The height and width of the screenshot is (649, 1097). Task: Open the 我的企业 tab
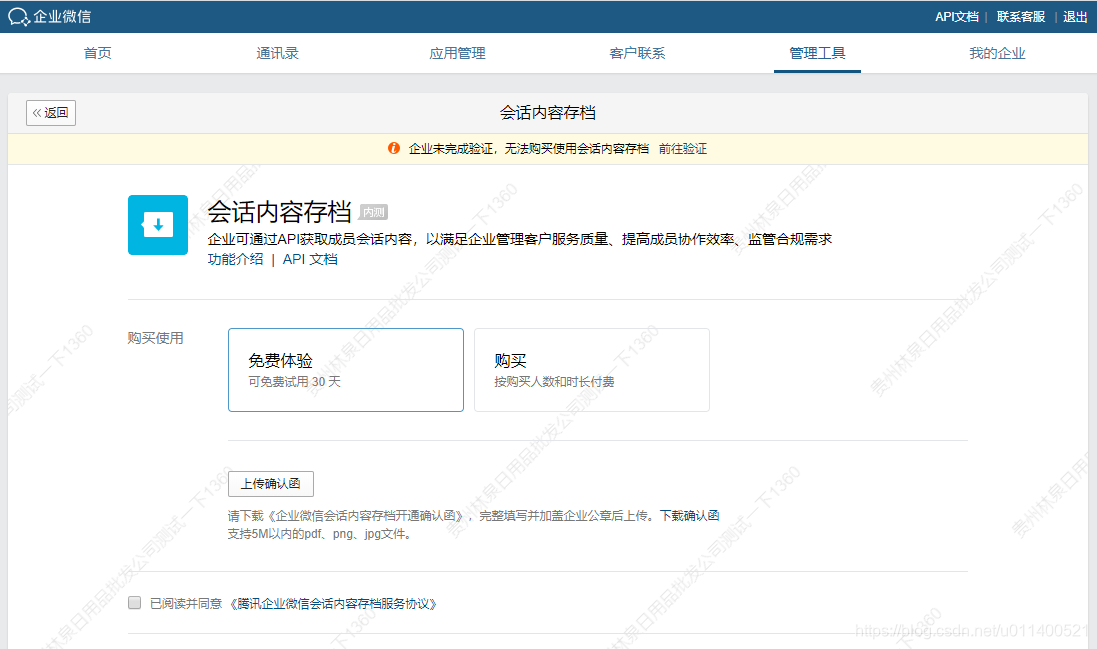pos(997,53)
